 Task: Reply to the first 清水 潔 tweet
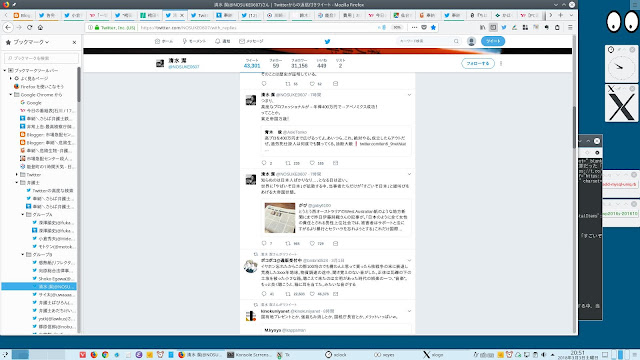pyautogui.click(x=264, y=163)
